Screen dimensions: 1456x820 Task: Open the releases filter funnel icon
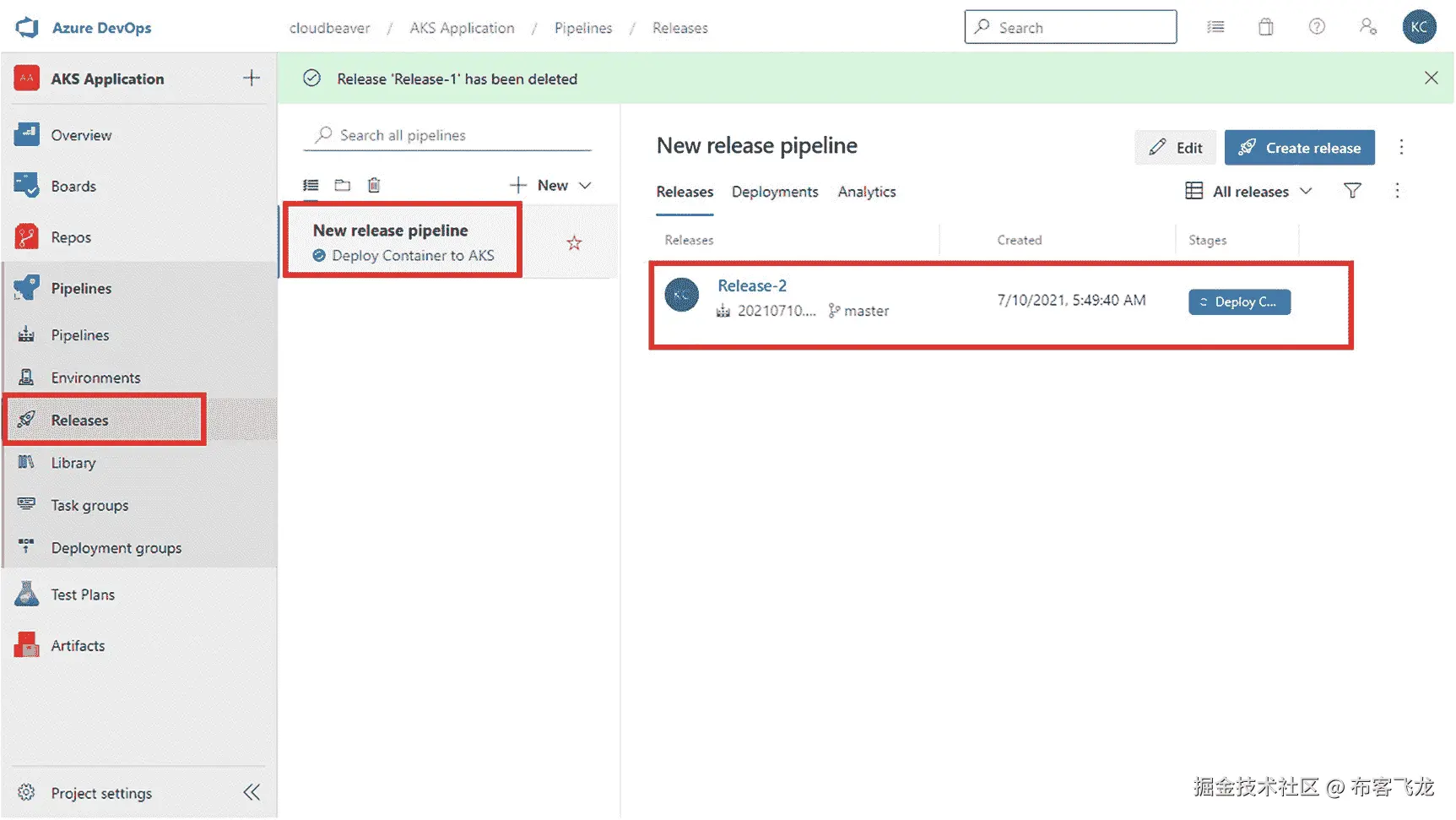[x=1352, y=191]
